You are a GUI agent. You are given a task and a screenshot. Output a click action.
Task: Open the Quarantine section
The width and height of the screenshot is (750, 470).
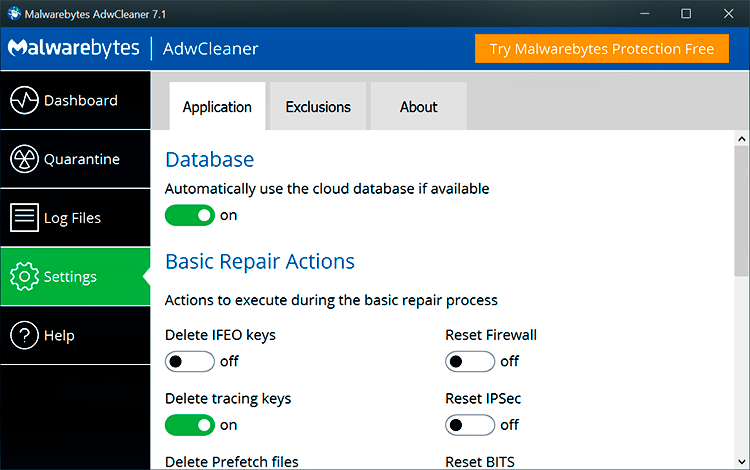(76, 159)
